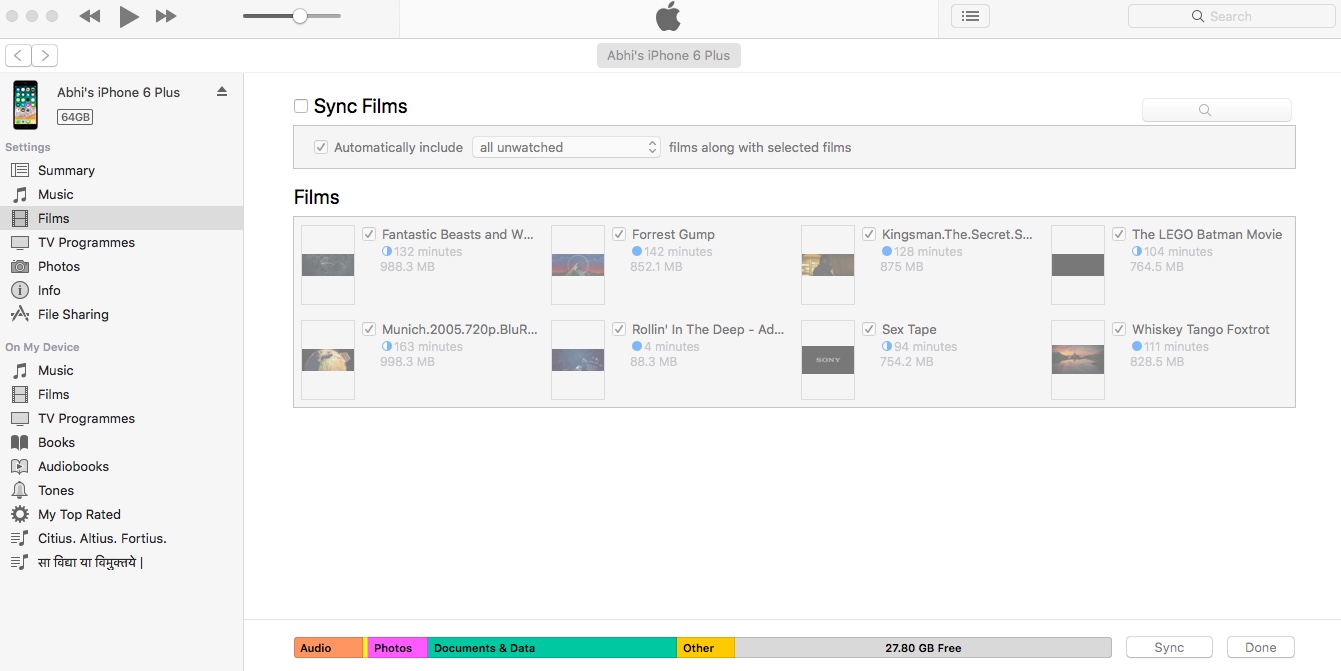The height and width of the screenshot is (671, 1341).
Task: Click the play button
Action: [128, 16]
